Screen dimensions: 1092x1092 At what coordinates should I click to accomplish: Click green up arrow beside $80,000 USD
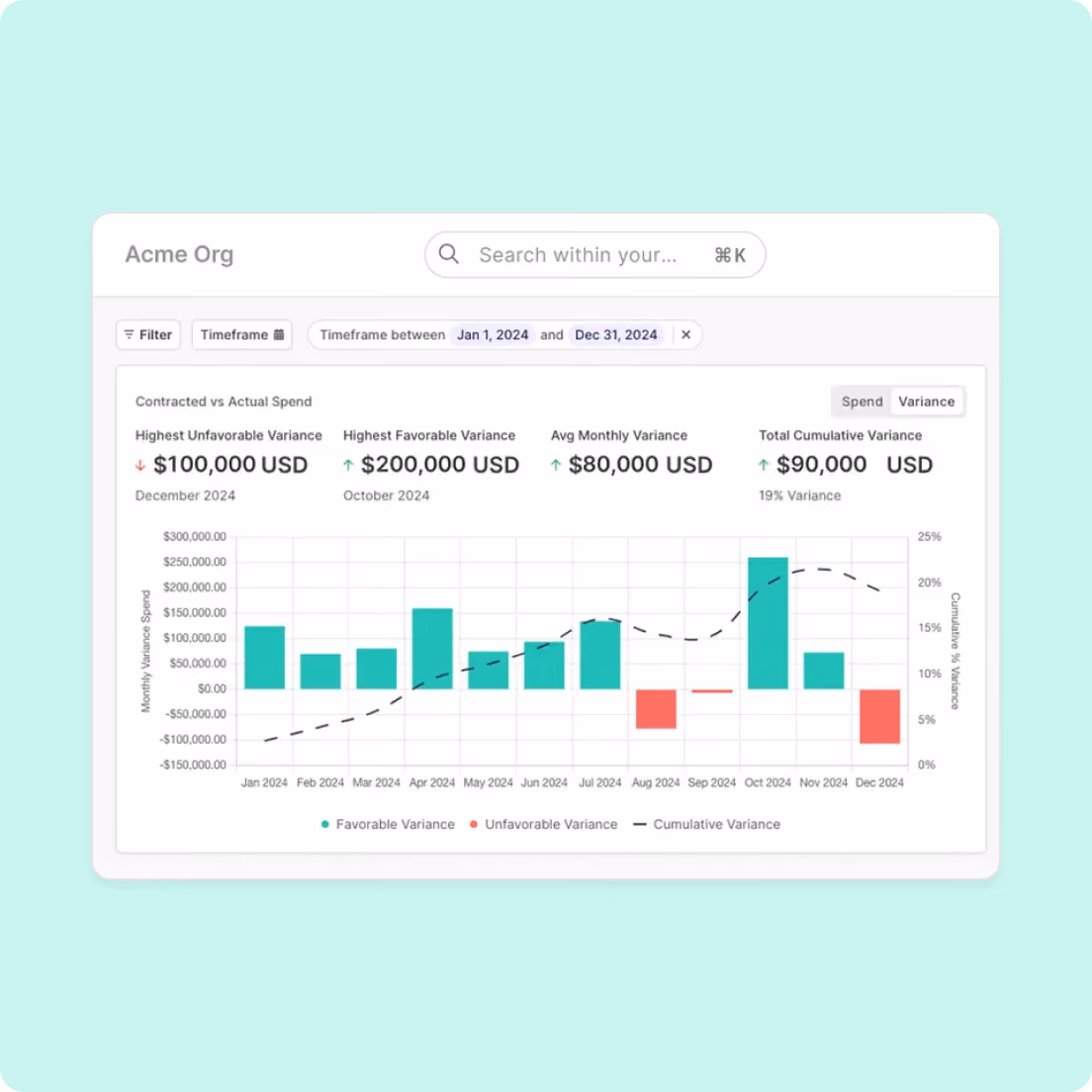(556, 465)
